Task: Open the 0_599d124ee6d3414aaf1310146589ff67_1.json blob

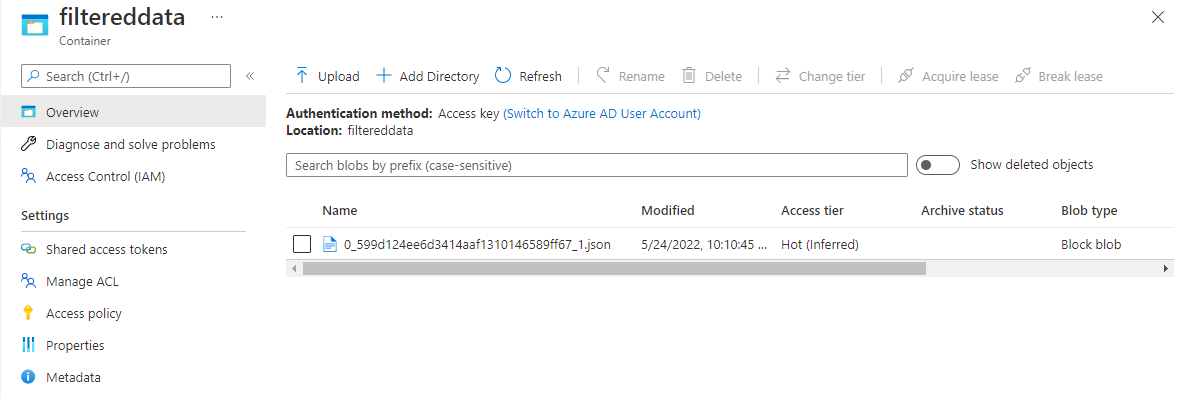Action: click(x=477, y=245)
